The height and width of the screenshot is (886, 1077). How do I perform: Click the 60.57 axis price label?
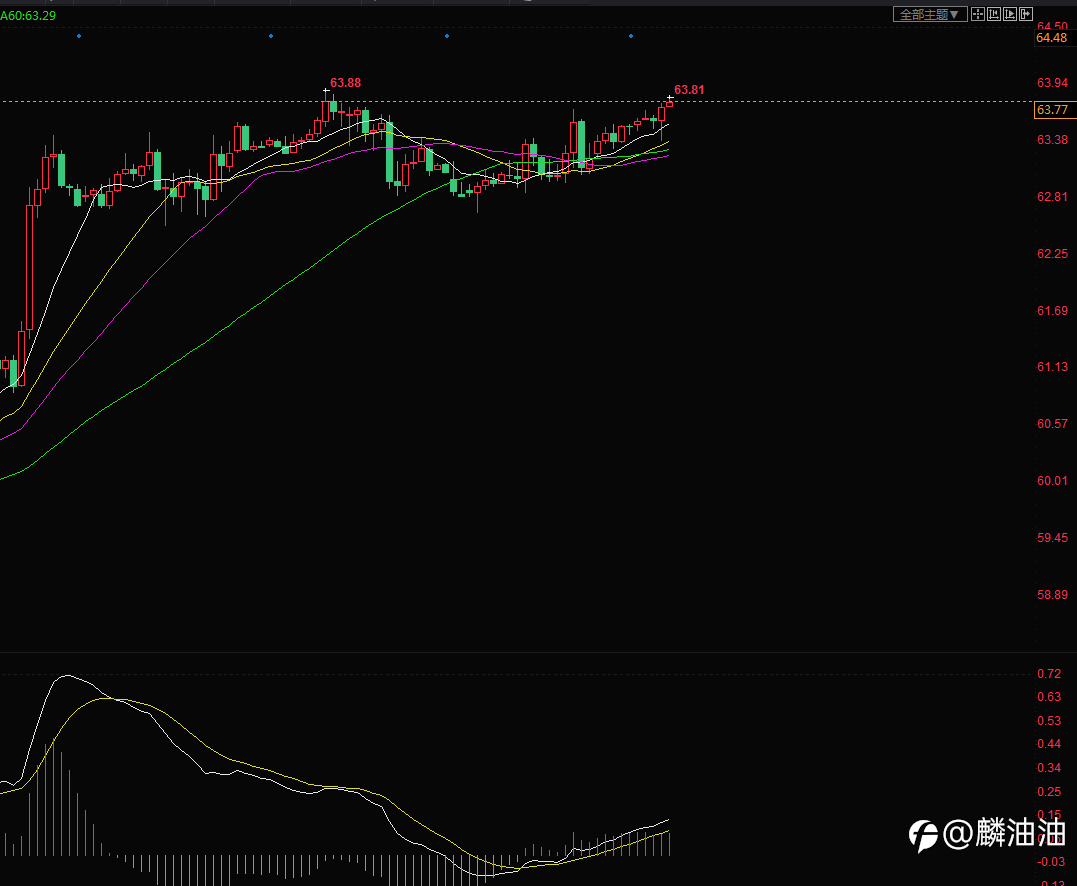1052,424
